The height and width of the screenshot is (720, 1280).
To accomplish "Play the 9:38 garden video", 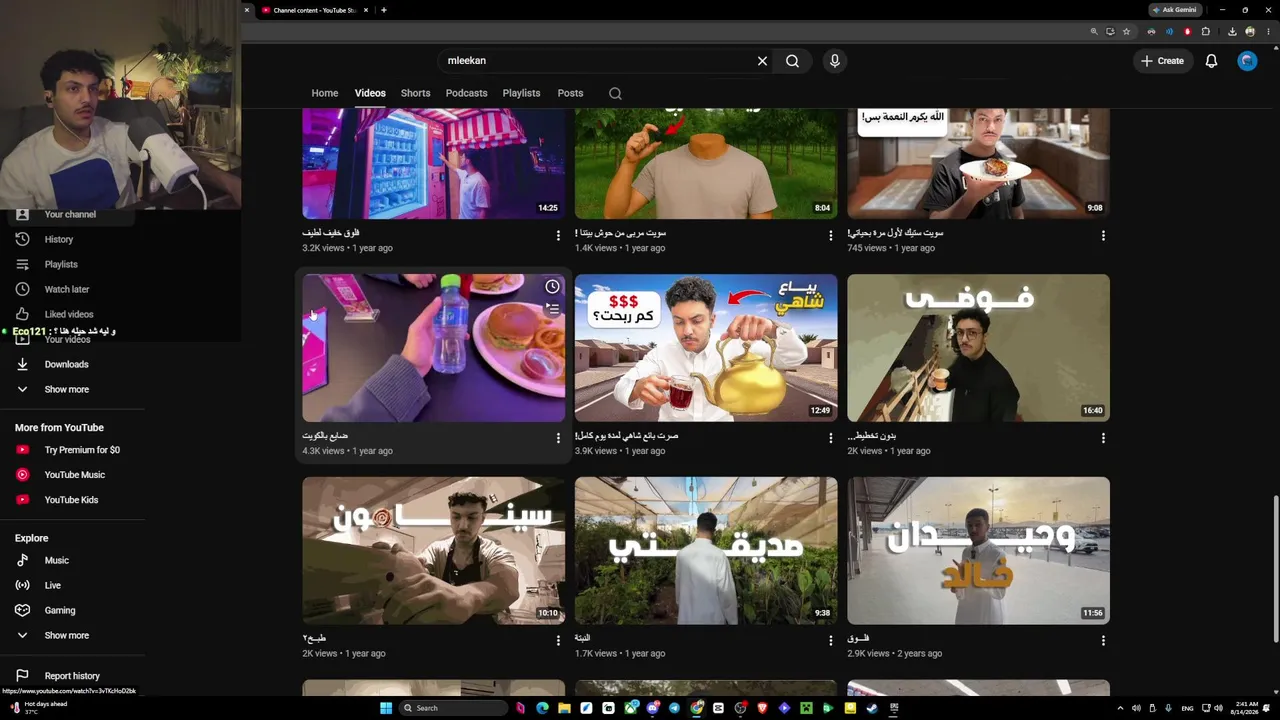I will click(706, 551).
